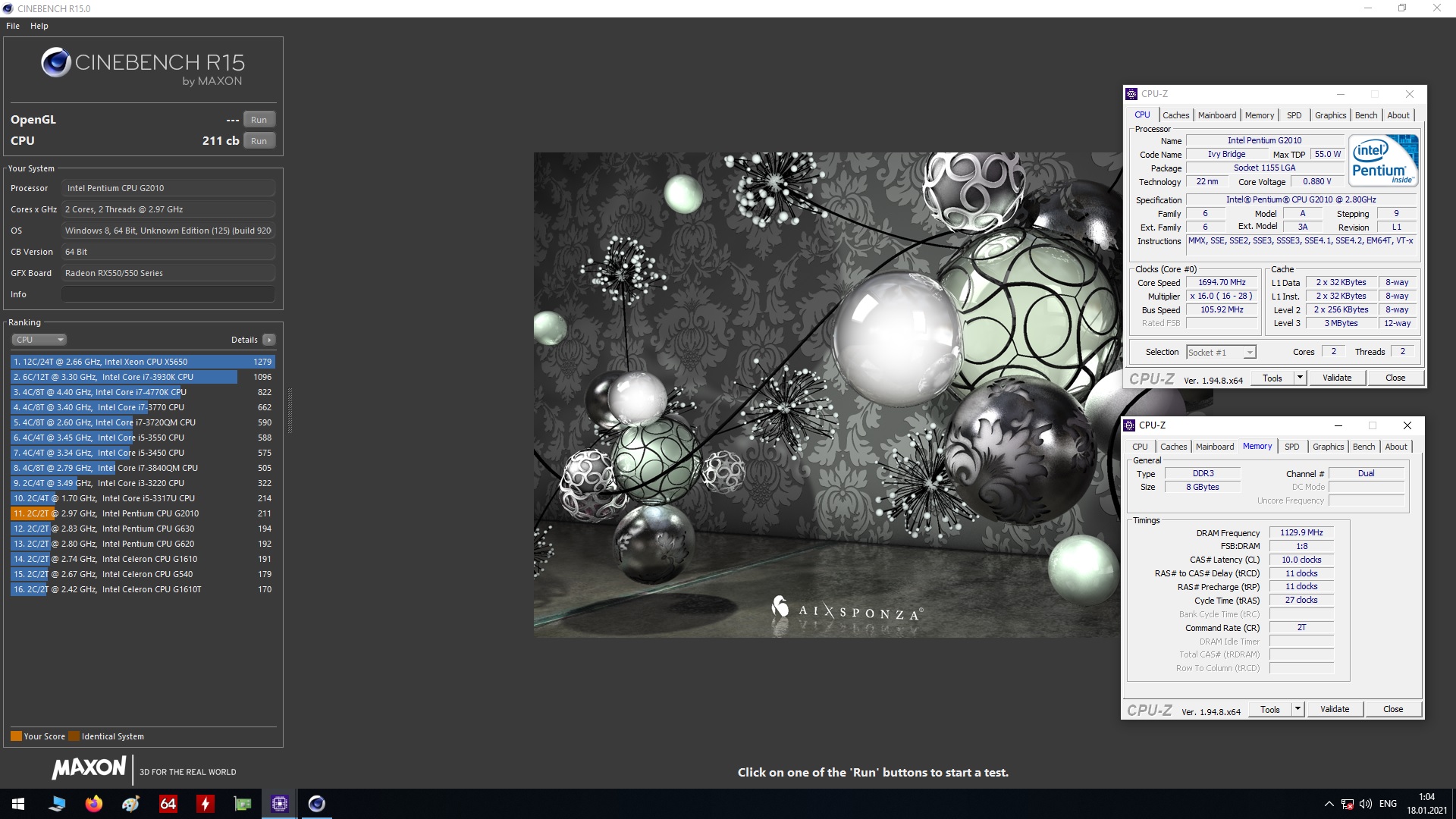Click Validate in top CPU-Z window
Image resolution: width=1456 pixels, height=819 pixels.
tap(1337, 378)
